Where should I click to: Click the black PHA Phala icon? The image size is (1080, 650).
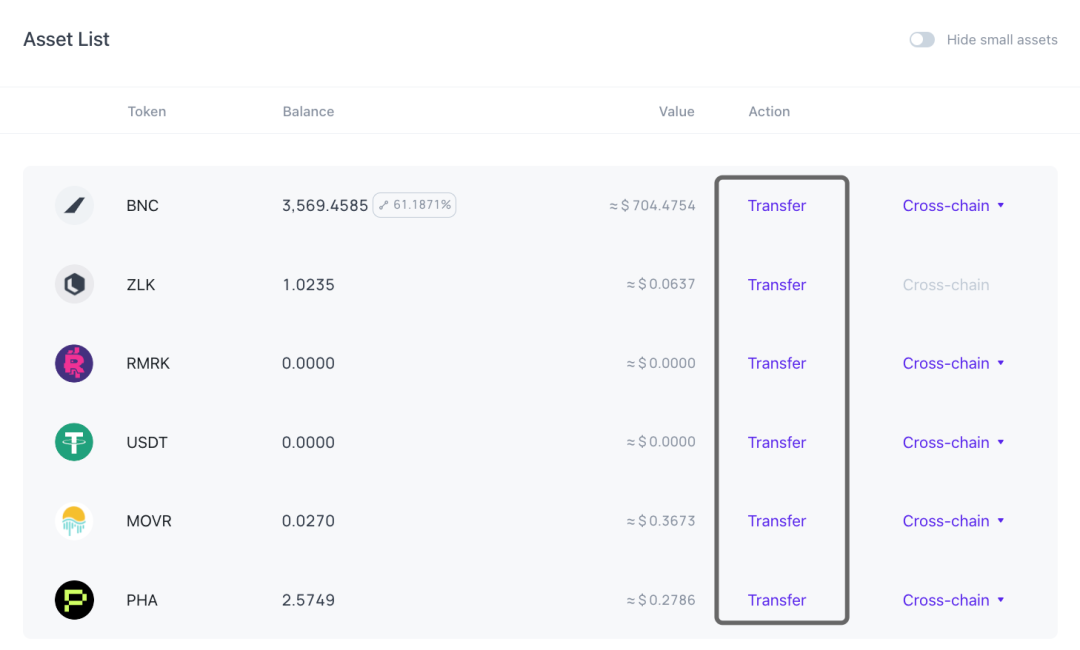point(74,599)
